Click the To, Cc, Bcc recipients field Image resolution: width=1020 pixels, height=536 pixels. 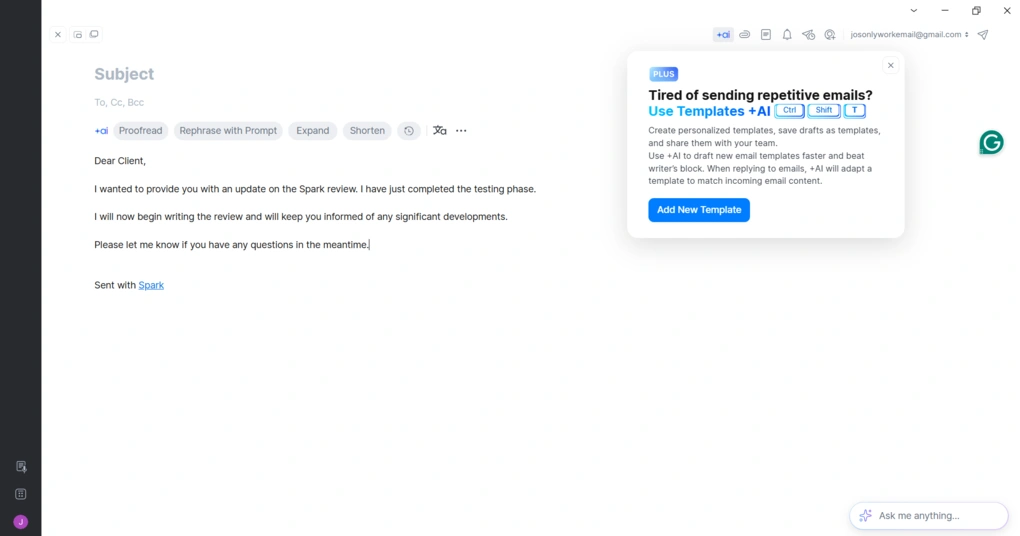(x=119, y=102)
